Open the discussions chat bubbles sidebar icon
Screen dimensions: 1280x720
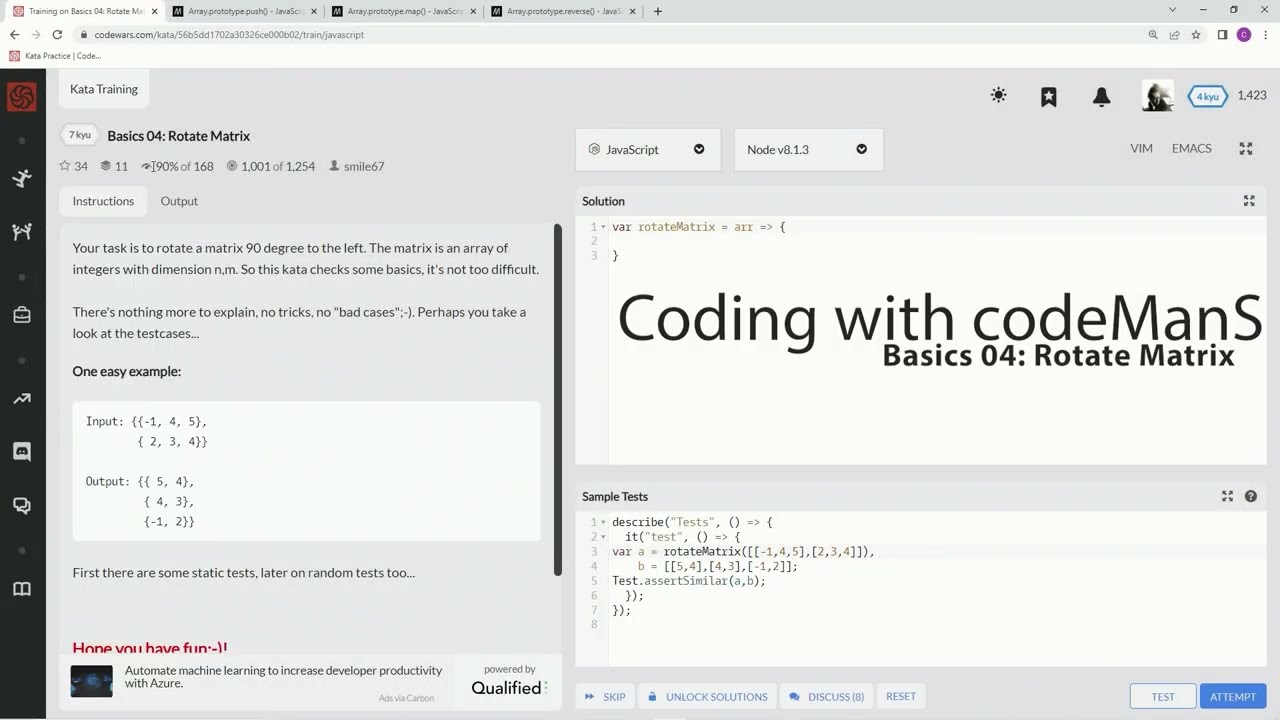click(x=21, y=505)
